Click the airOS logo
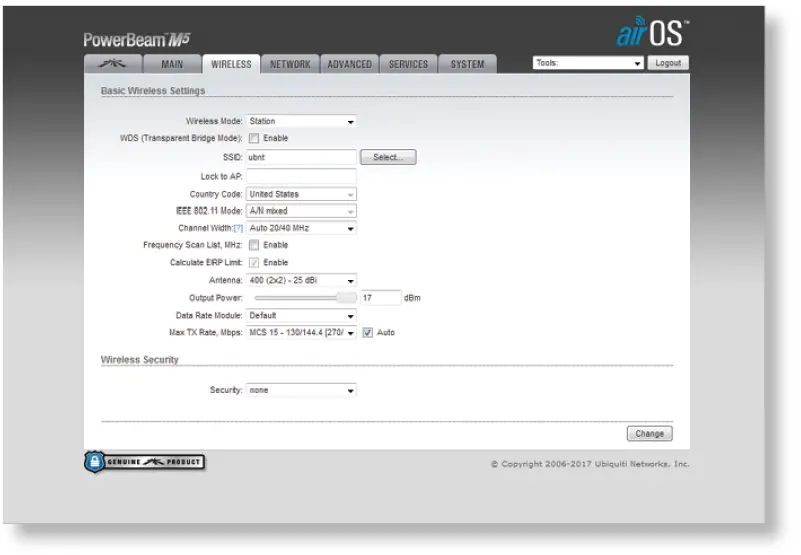 [x=652, y=32]
